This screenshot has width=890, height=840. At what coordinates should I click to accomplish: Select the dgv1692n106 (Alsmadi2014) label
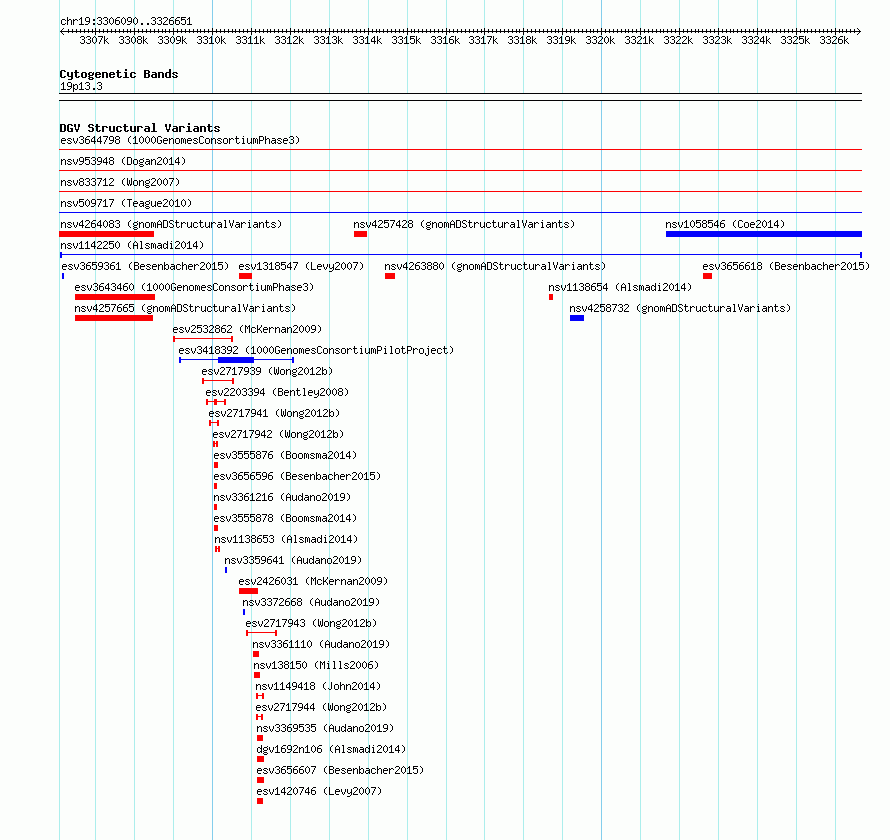tap(331, 749)
